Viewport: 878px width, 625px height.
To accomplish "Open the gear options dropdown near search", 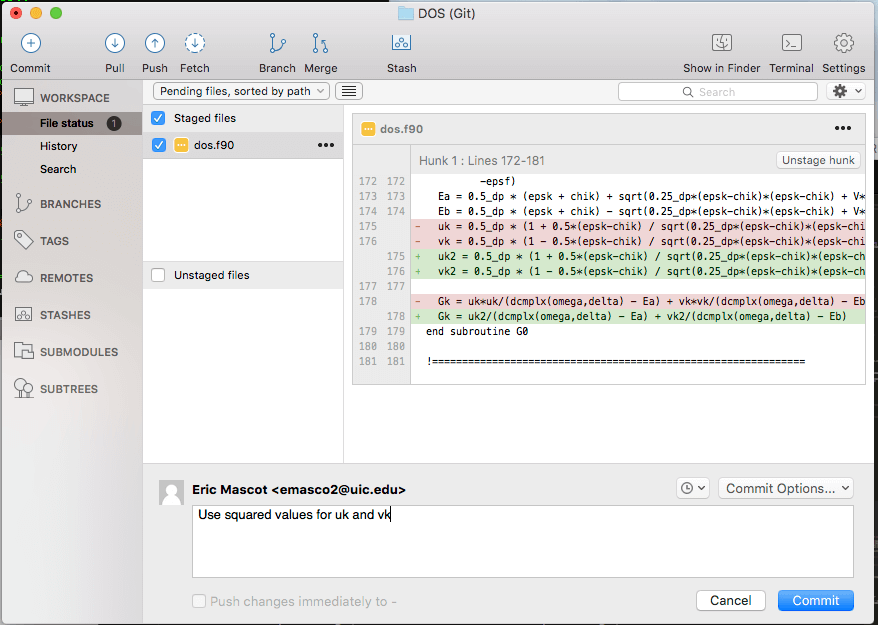I will pos(846,91).
